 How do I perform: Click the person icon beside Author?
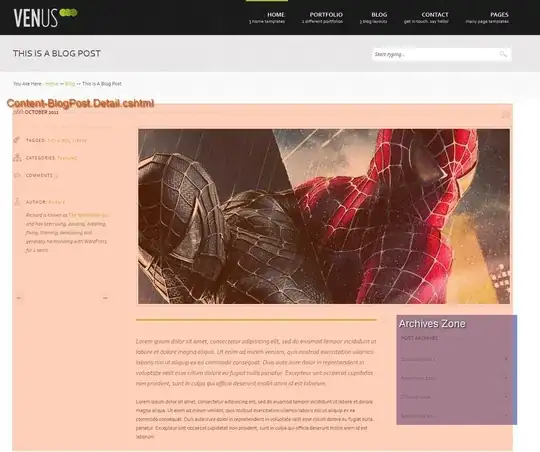point(17,202)
